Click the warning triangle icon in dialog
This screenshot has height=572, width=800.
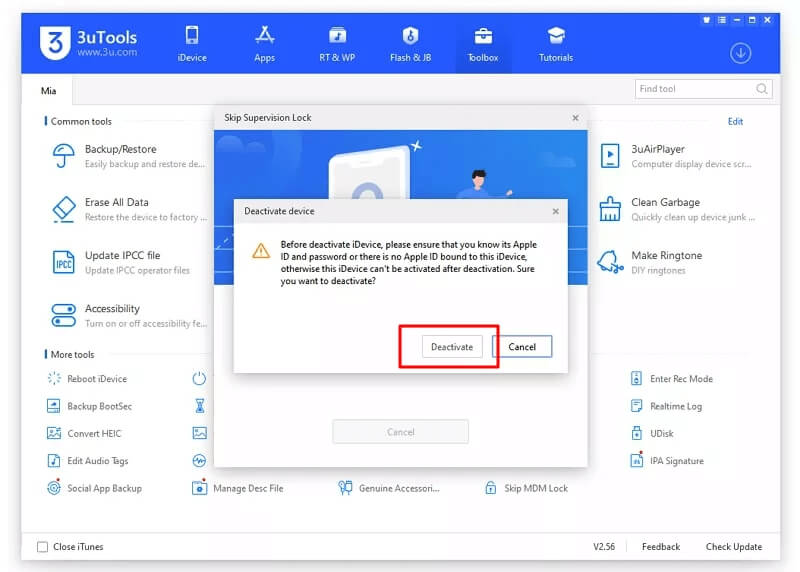pyautogui.click(x=261, y=251)
